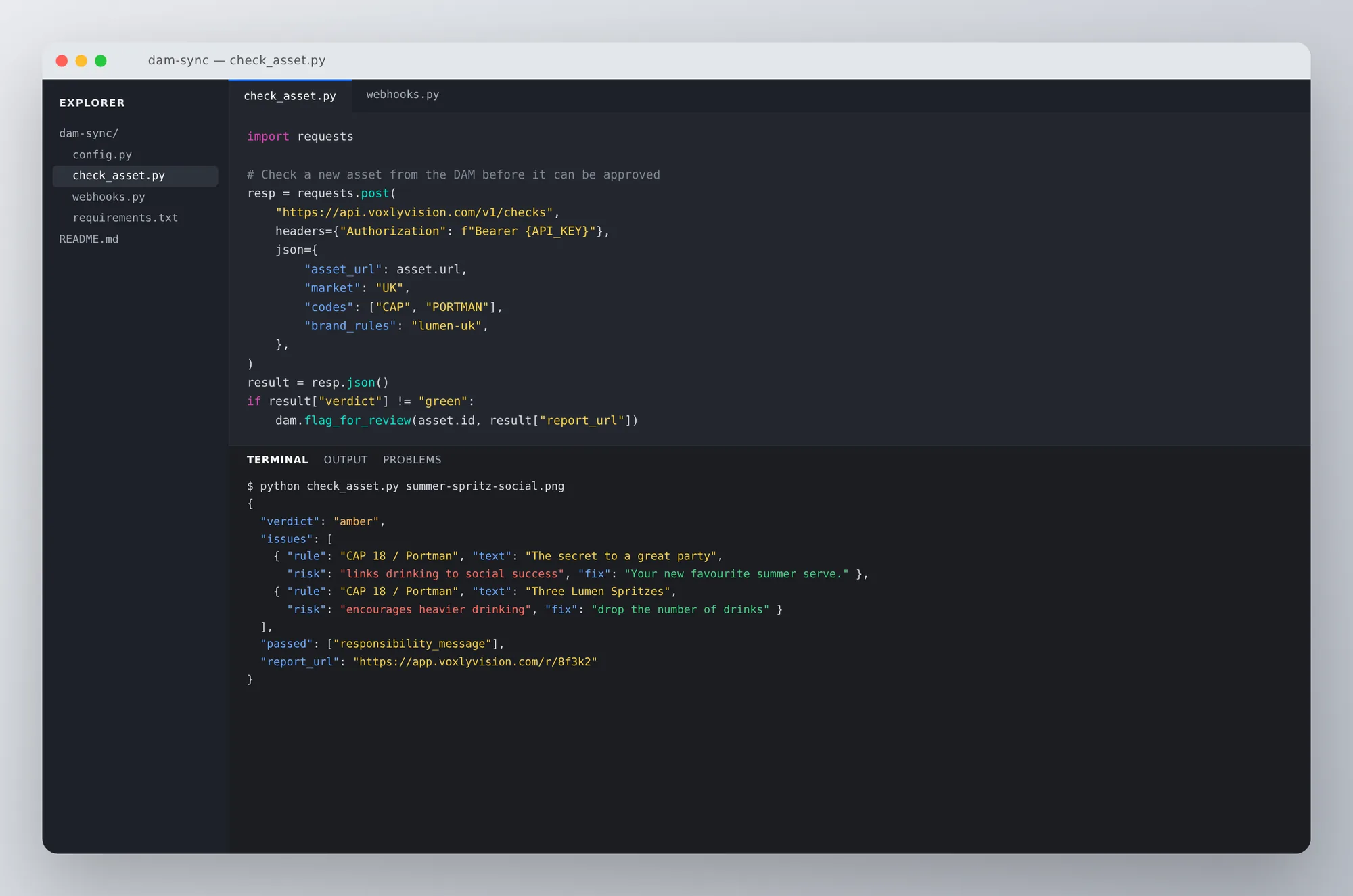
Task: Click the red close window button
Action: pos(62,61)
